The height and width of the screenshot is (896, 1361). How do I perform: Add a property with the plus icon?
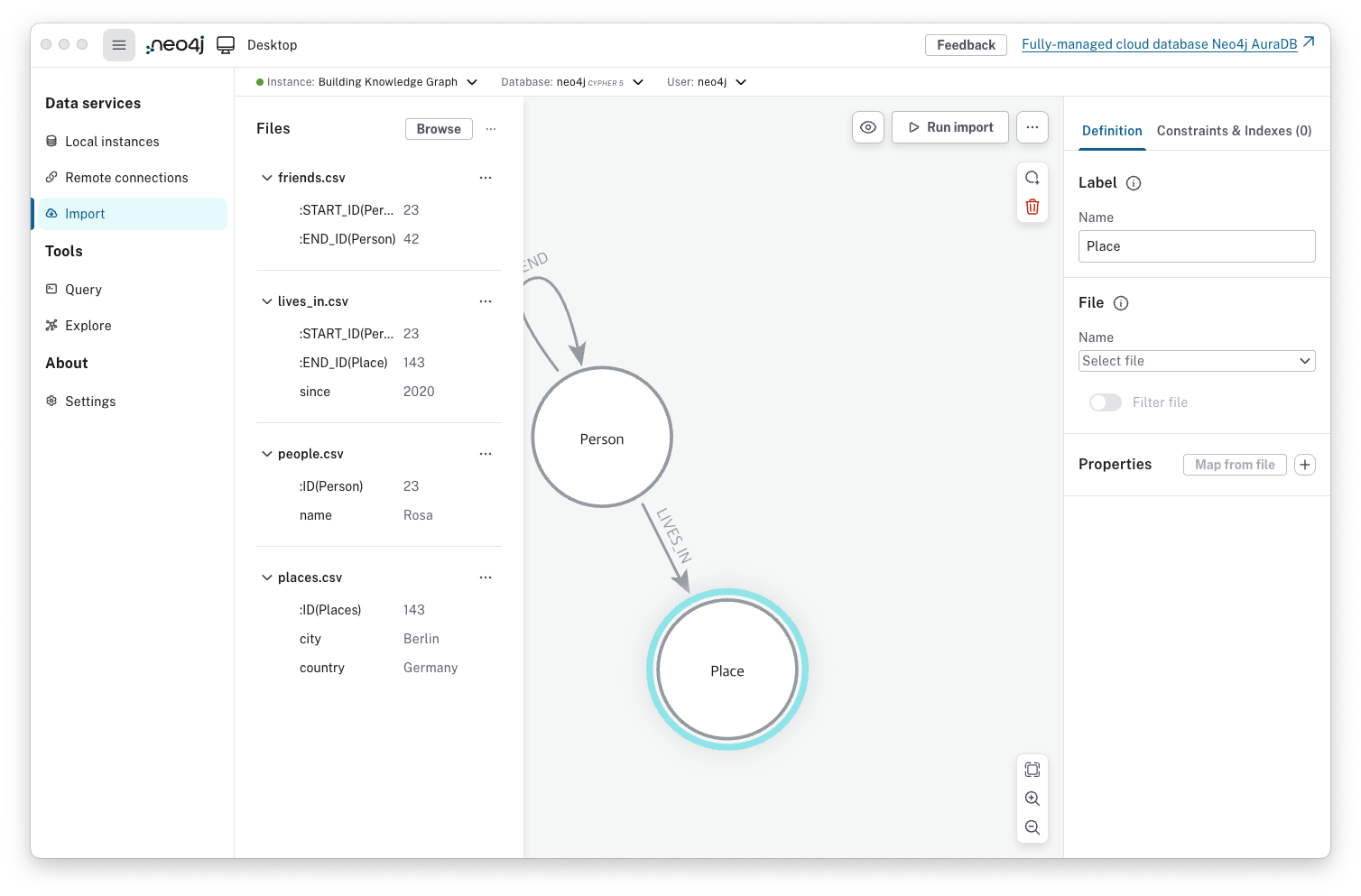click(1305, 465)
